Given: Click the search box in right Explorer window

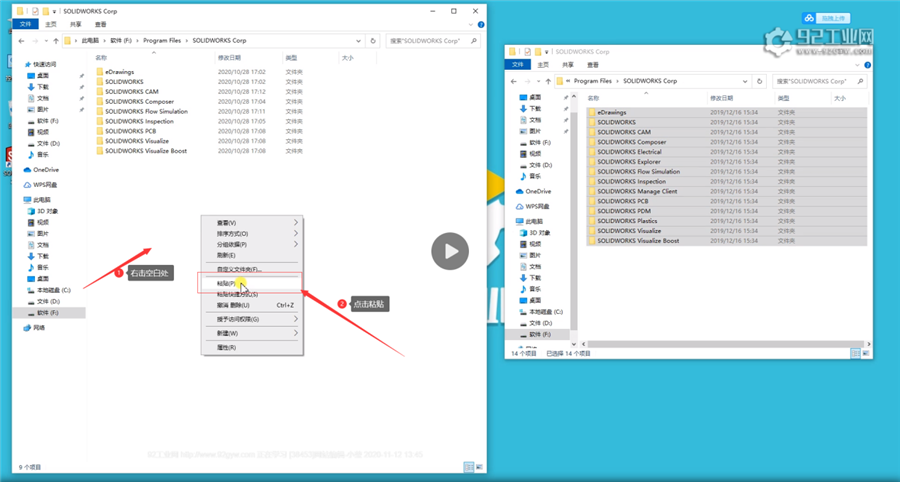Looking at the screenshot, I should (819, 81).
